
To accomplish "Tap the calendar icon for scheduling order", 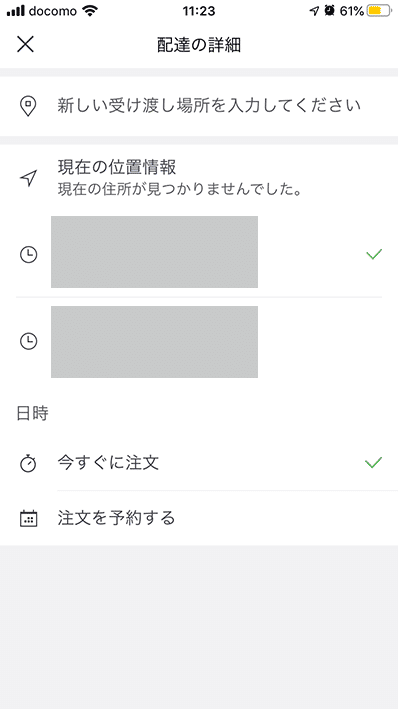I will tap(28, 518).
